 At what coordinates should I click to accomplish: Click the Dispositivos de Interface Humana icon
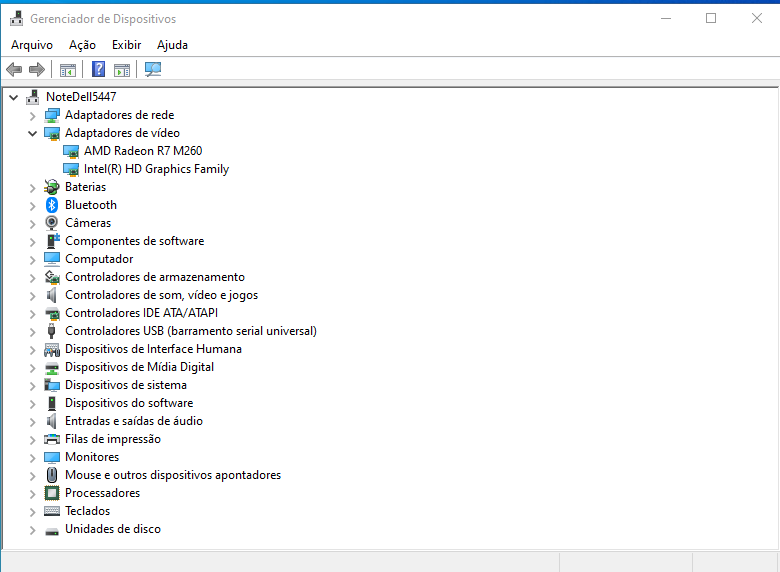pyautogui.click(x=52, y=350)
